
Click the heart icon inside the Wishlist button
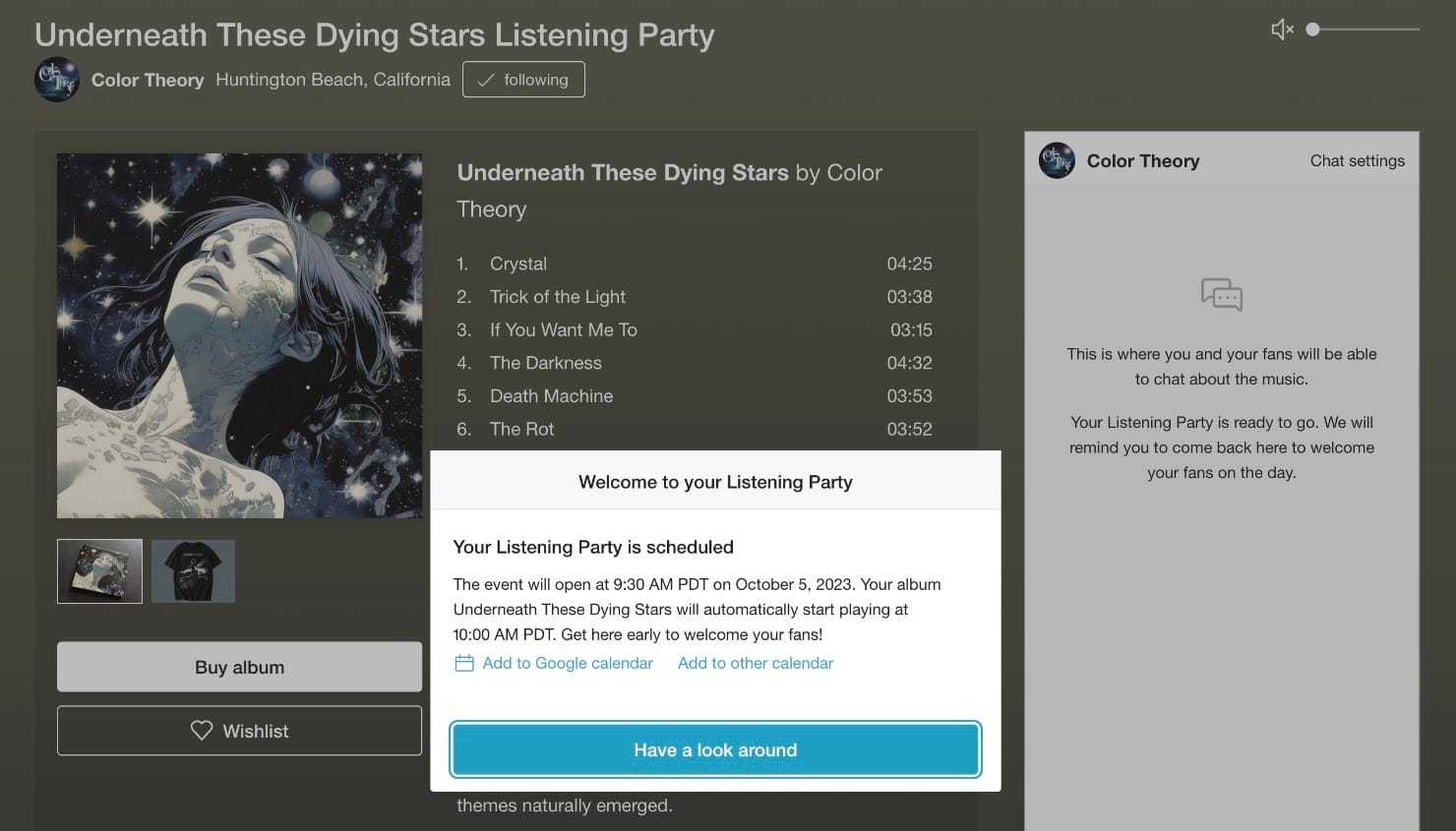202,731
